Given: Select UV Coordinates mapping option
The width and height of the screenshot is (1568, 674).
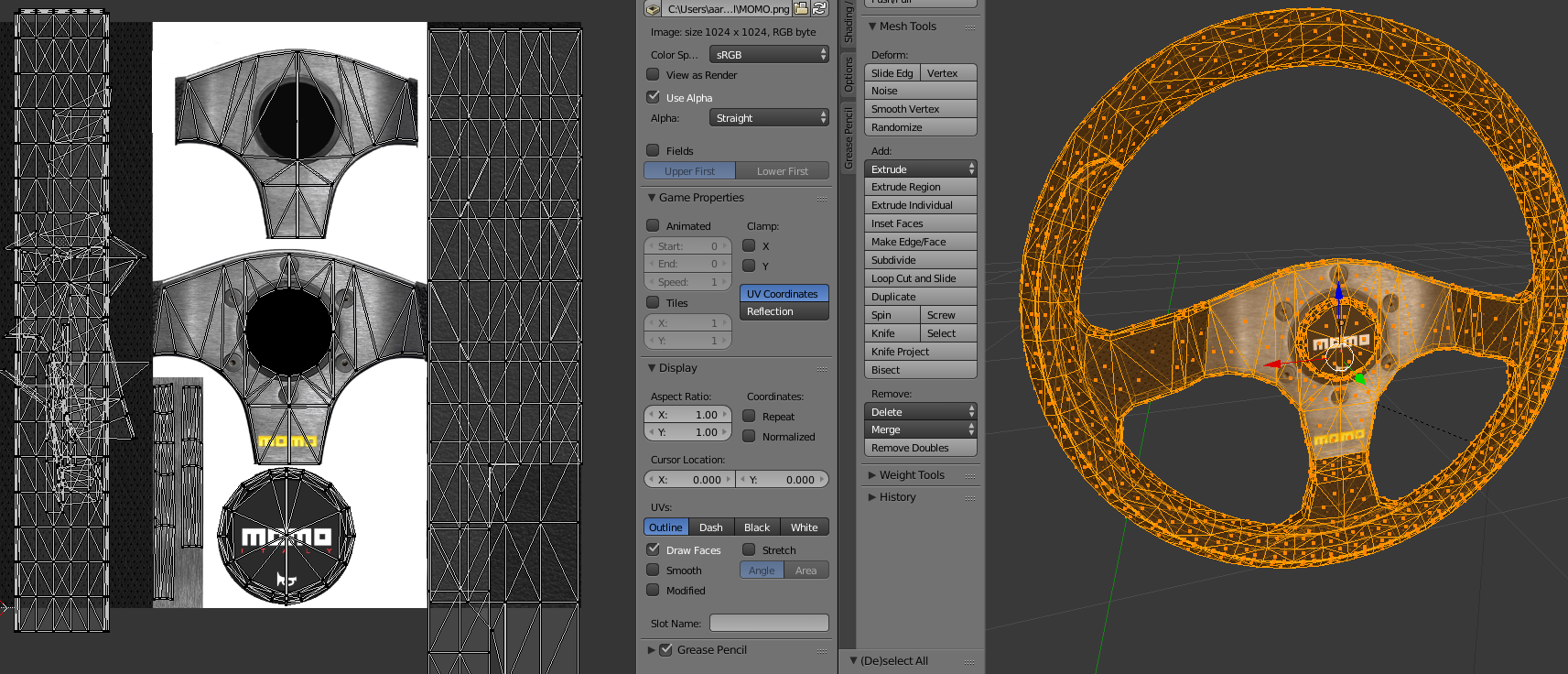Looking at the screenshot, I should [x=784, y=294].
